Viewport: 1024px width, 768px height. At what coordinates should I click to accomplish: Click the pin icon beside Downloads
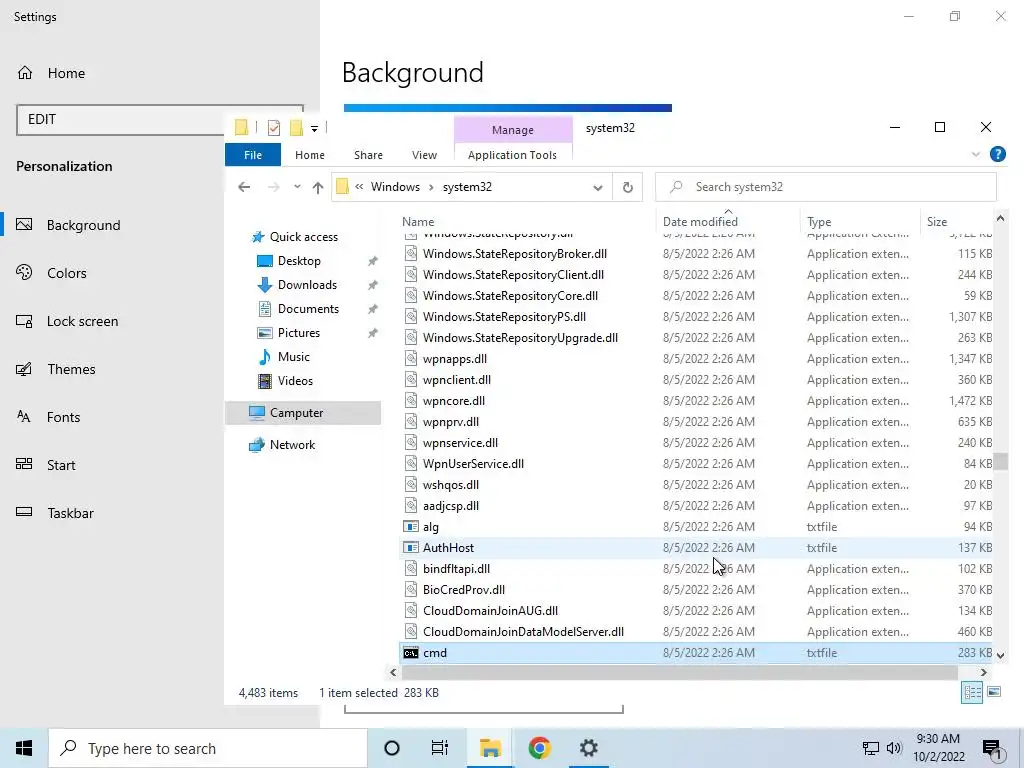(x=372, y=285)
